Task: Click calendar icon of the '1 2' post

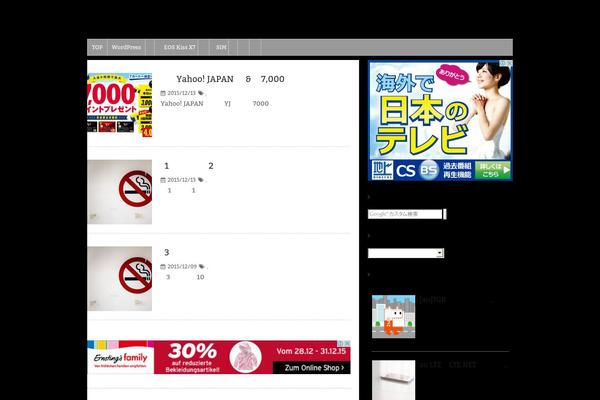Action: coord(163,180)
